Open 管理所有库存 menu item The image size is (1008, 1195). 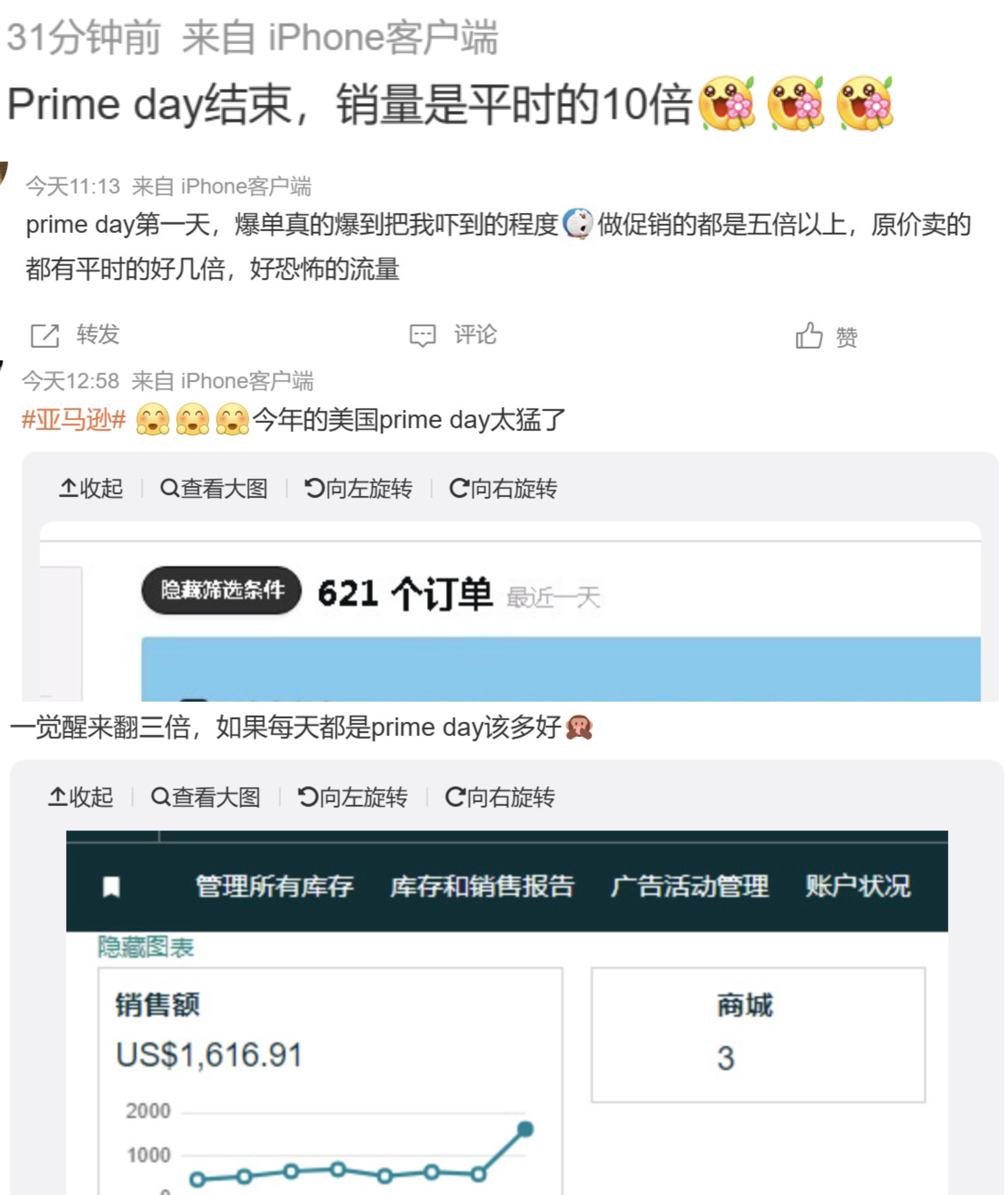coord(275,886)
